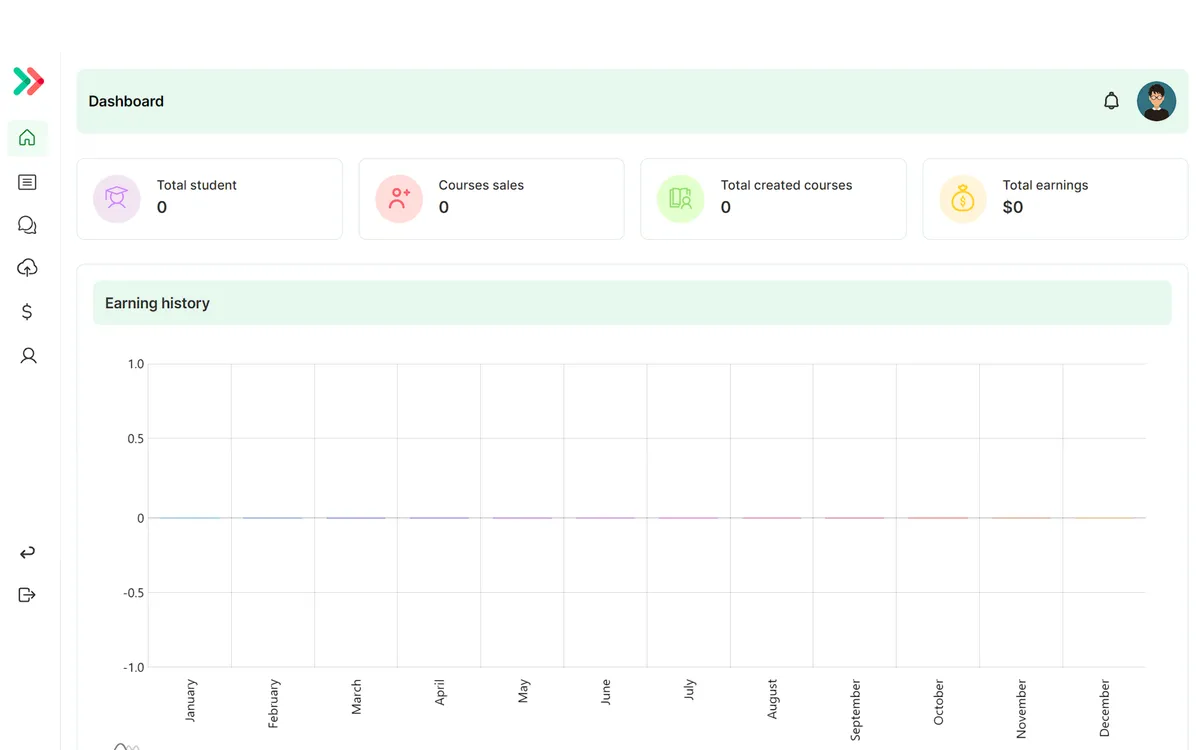Click the February axis label
Image resolution: width=1200 pixels, height=750 pixels.
(x=274, y=703)
